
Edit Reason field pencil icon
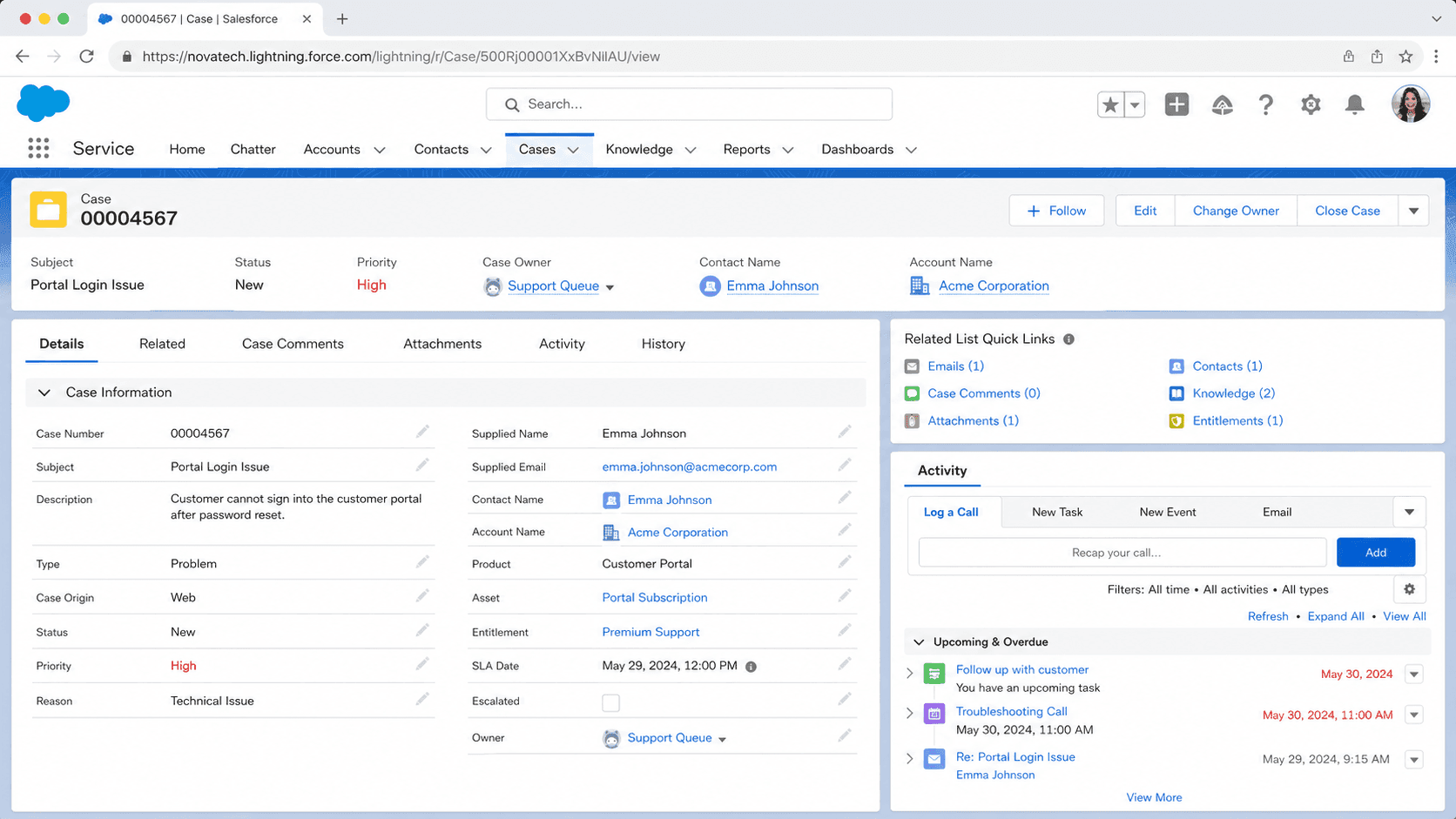pyautogui.click(x=422, y=699)
